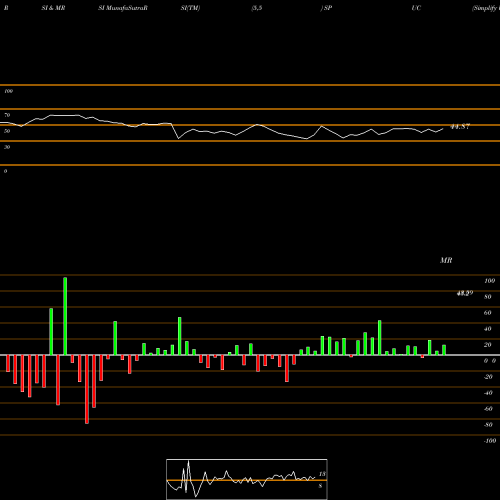Click the -80 label on MR axis
The height and width of the screenshot is (500, 500).
coord(488,425)
